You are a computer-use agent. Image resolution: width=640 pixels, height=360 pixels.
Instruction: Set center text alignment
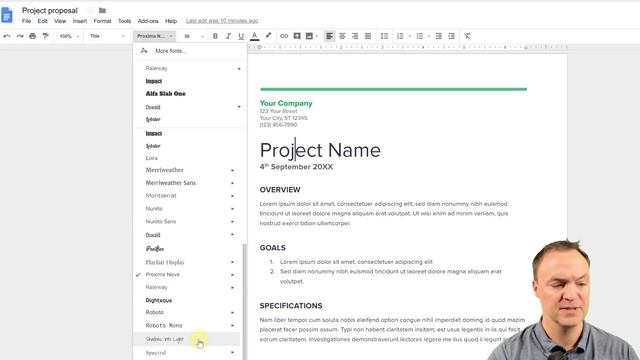coord(342,36)
